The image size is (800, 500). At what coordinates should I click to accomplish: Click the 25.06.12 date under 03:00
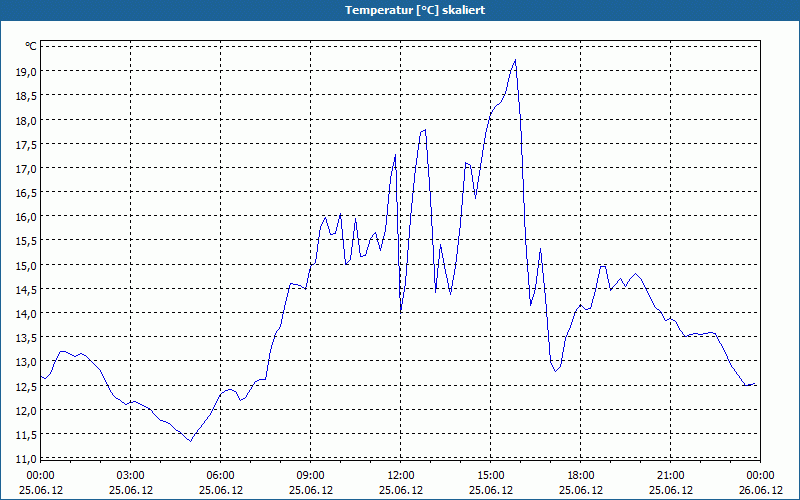point(131,490)
